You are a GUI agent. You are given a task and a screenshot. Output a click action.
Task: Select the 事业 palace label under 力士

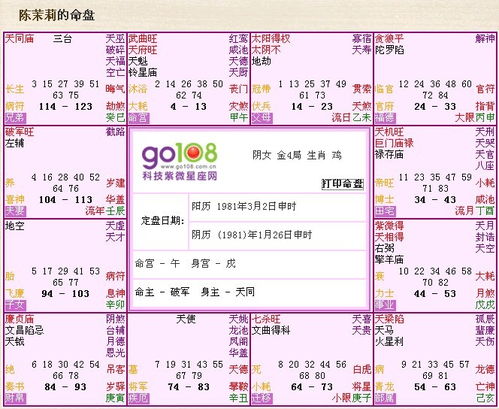pos(385,305)
